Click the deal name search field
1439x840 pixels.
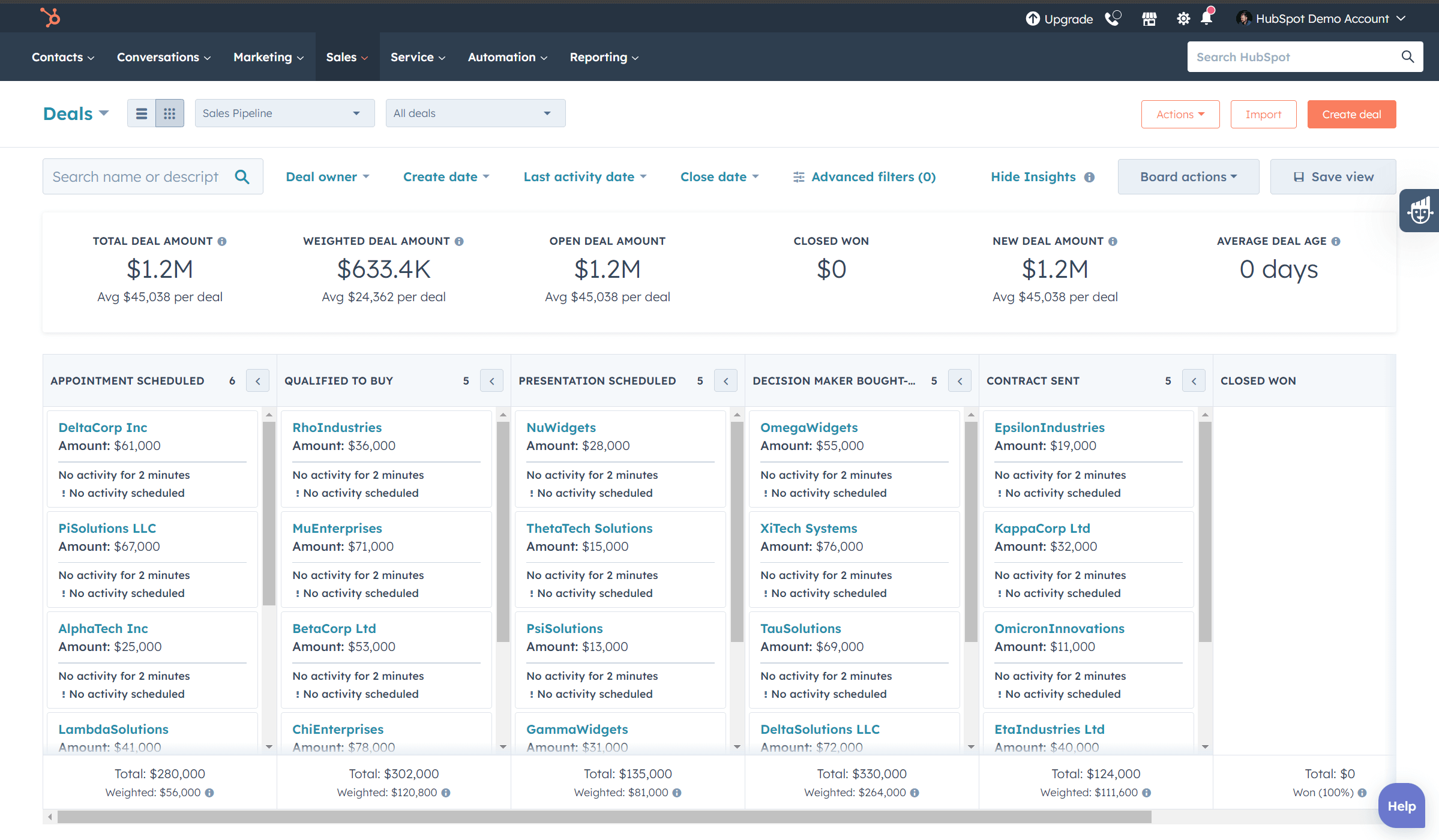pos(135,176)
